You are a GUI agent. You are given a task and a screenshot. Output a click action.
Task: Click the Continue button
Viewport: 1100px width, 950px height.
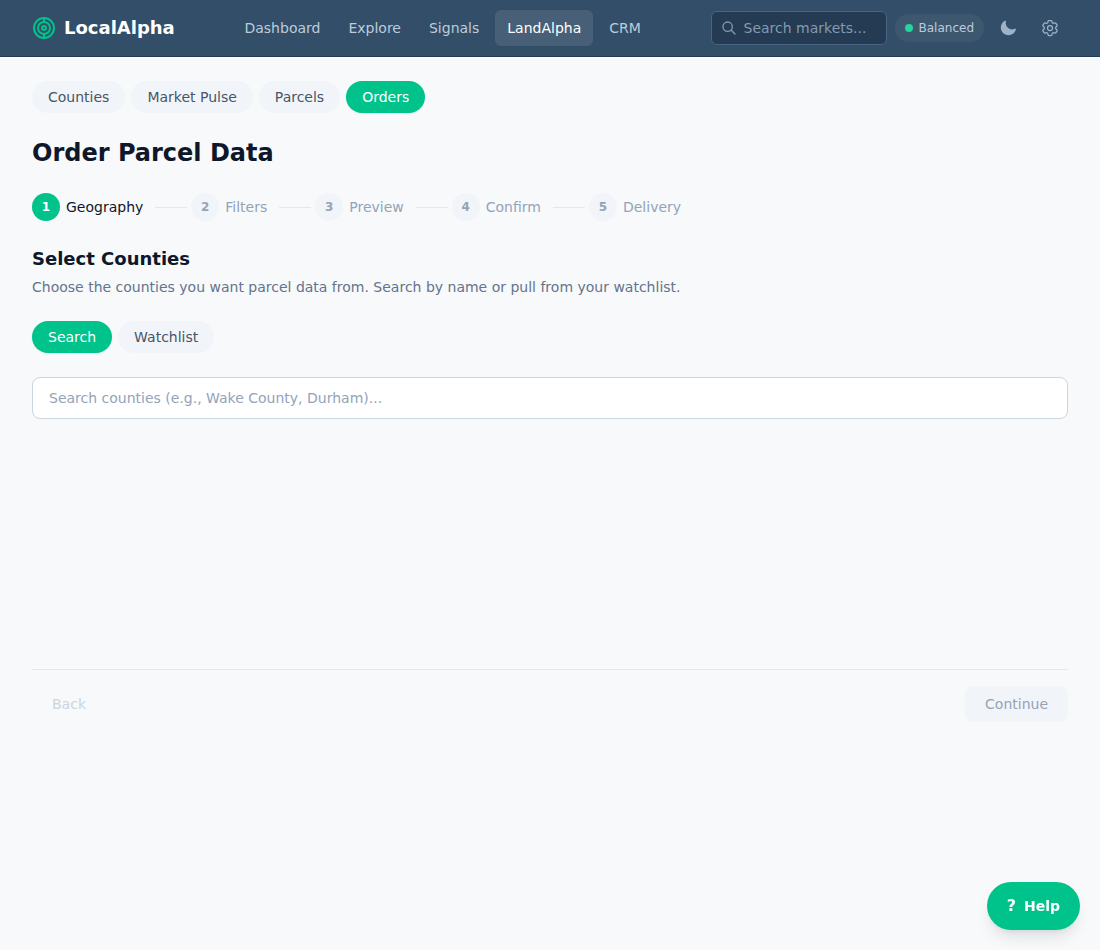point(1016,704)
